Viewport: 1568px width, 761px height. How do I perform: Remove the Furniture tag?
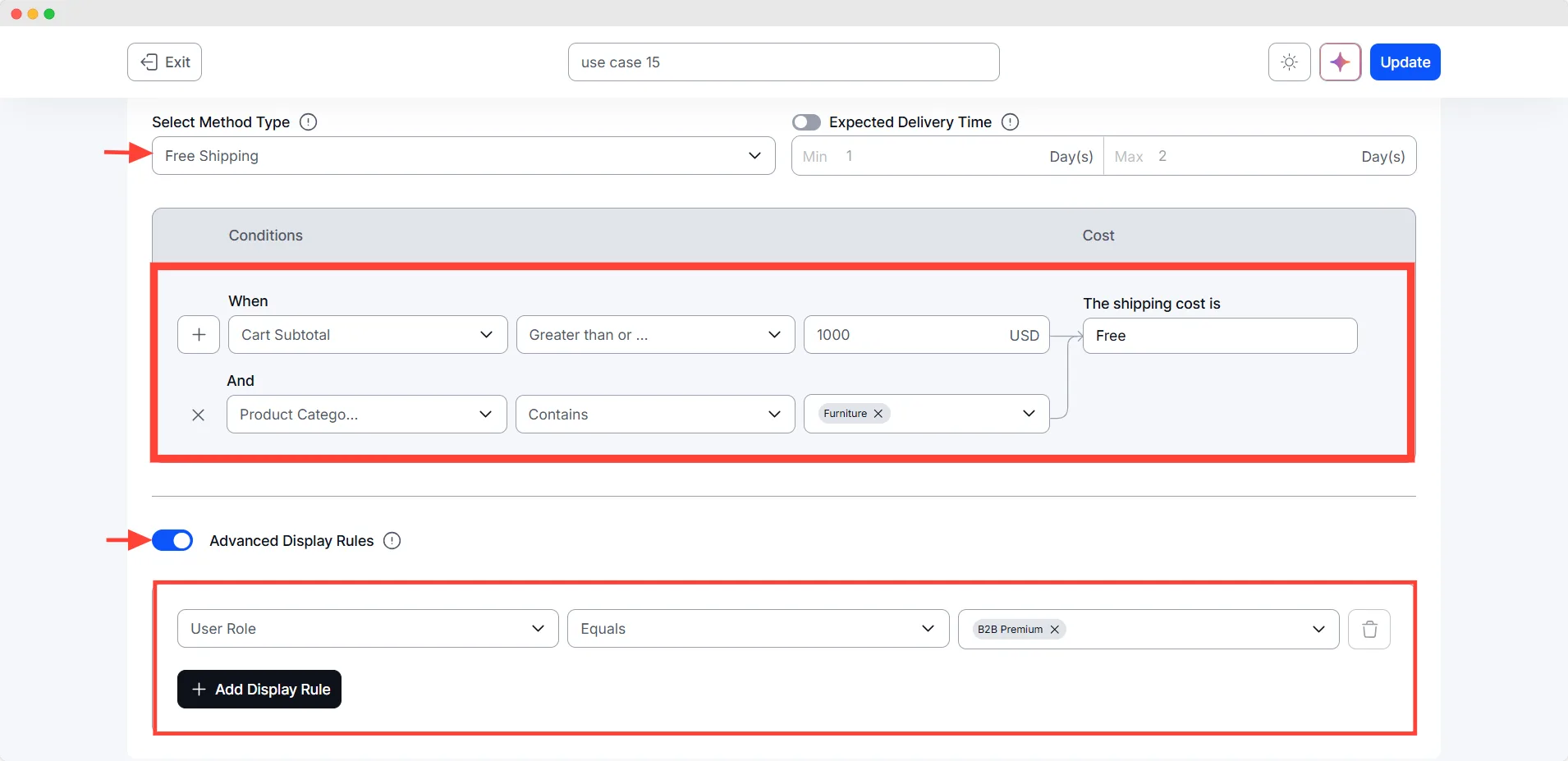coord(878,413)
